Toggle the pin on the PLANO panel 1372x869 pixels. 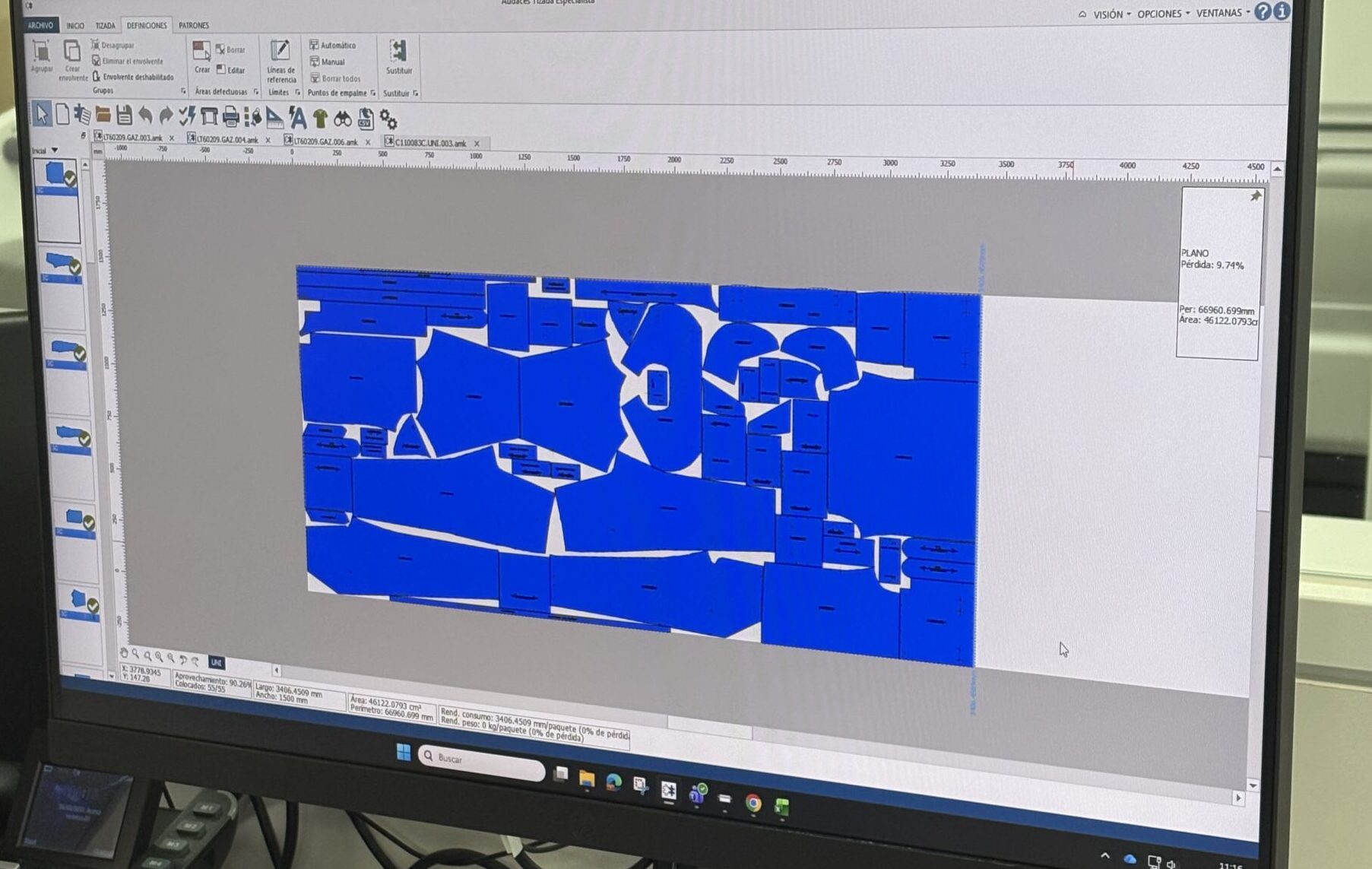click(1255, 196)
